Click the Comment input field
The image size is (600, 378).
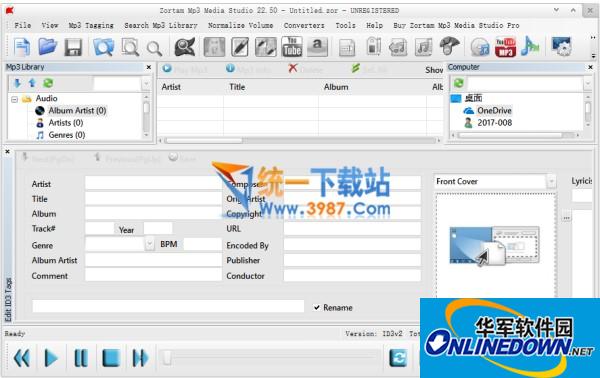point(153,275)
